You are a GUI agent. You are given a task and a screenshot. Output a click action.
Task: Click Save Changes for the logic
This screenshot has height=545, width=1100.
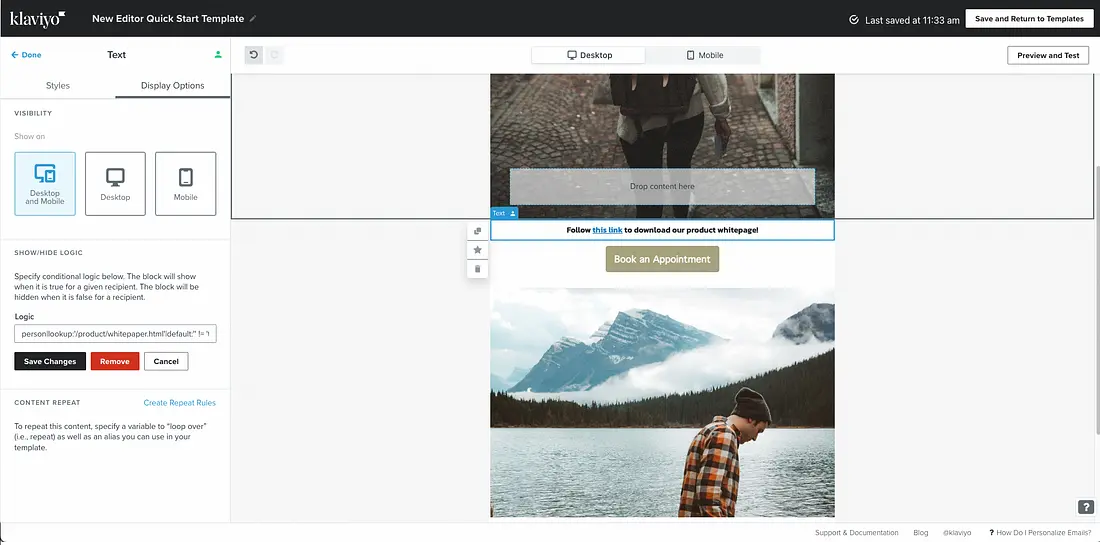[50, 361]
